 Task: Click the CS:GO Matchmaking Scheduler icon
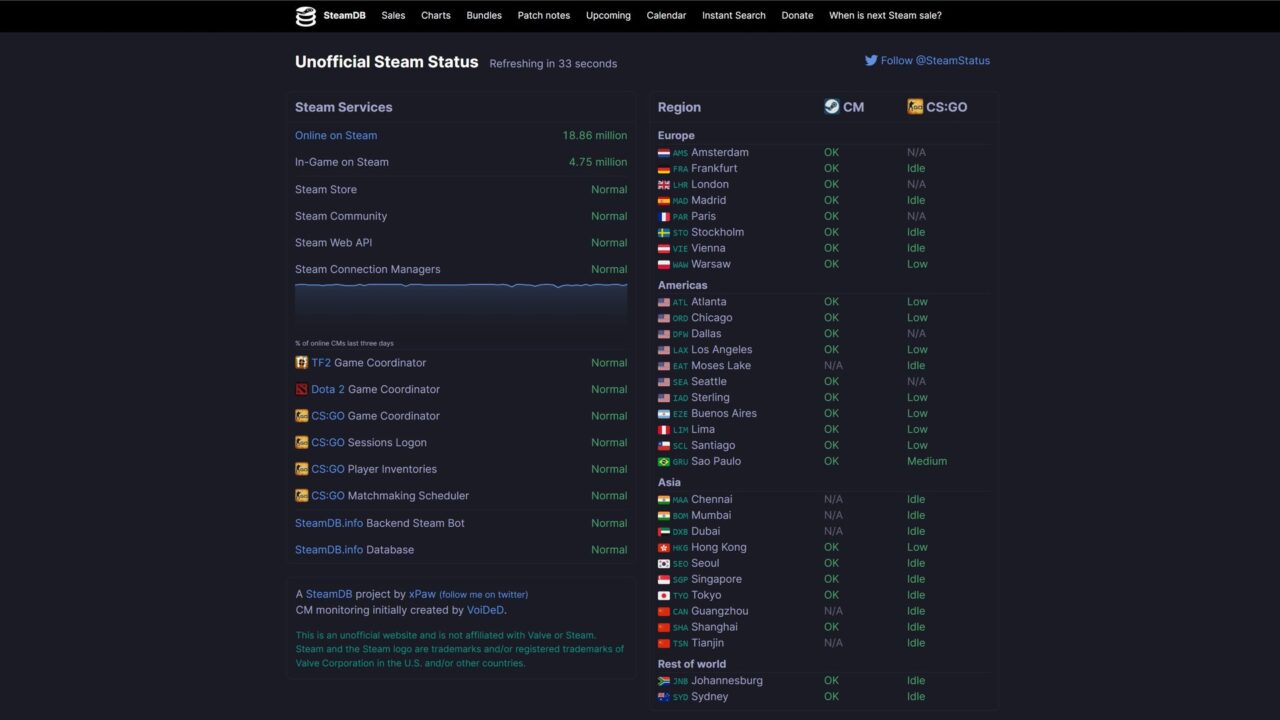click(x=302, y=496)
